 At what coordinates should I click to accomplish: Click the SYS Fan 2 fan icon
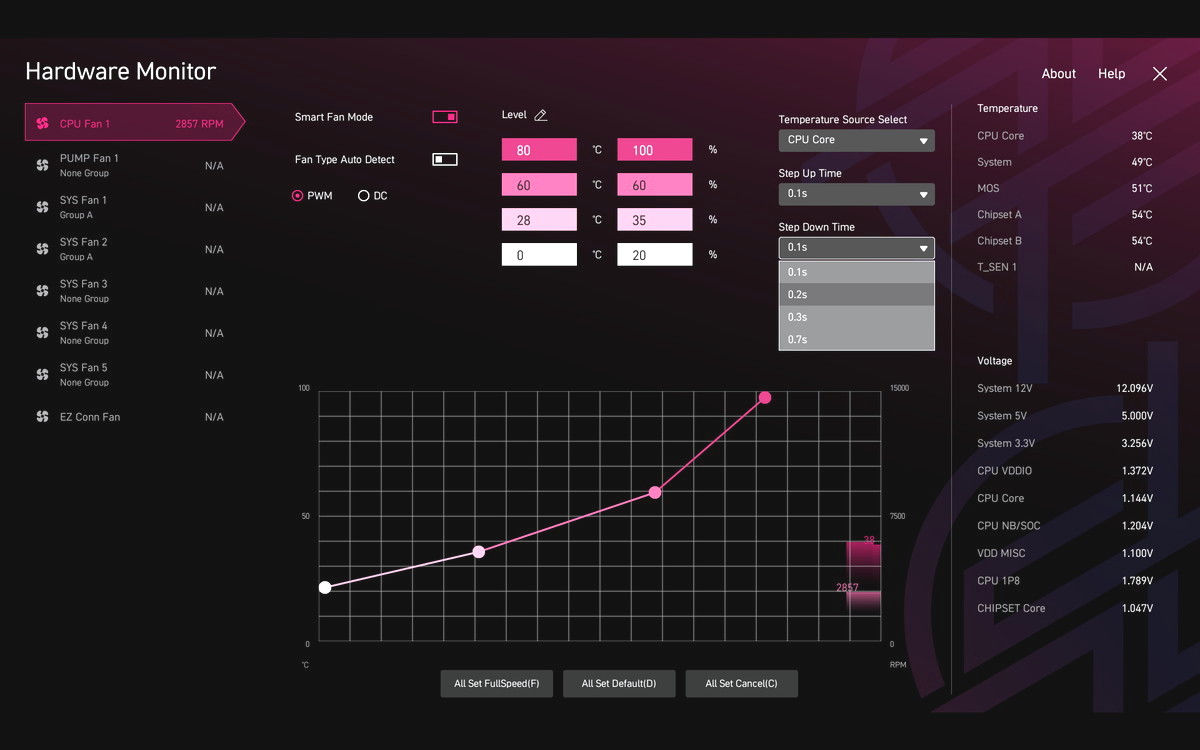click(x=42, y=249)
